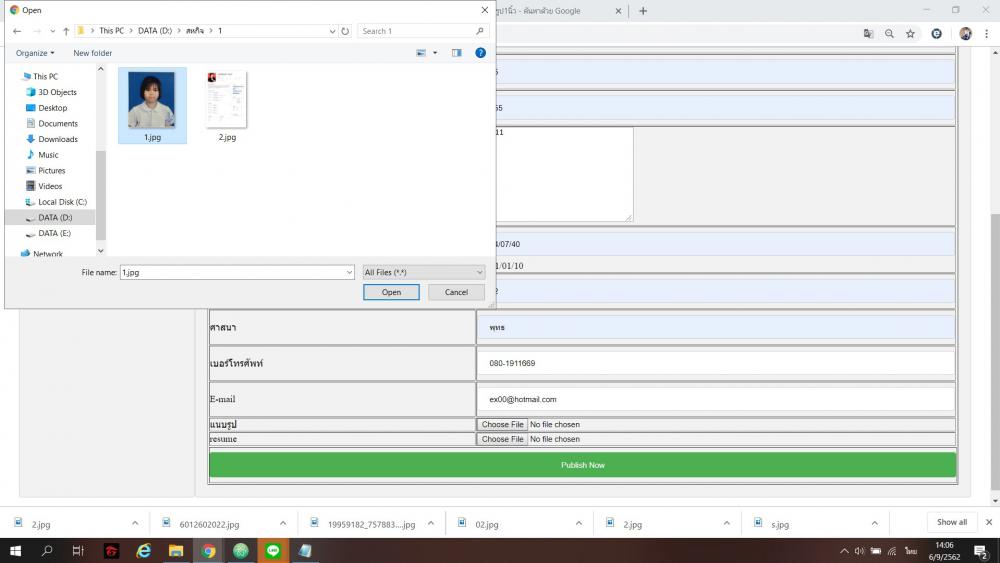Open Internet Explorer from taskbar
This screenshot has width=1000, height=563.
tap(143, 551)
